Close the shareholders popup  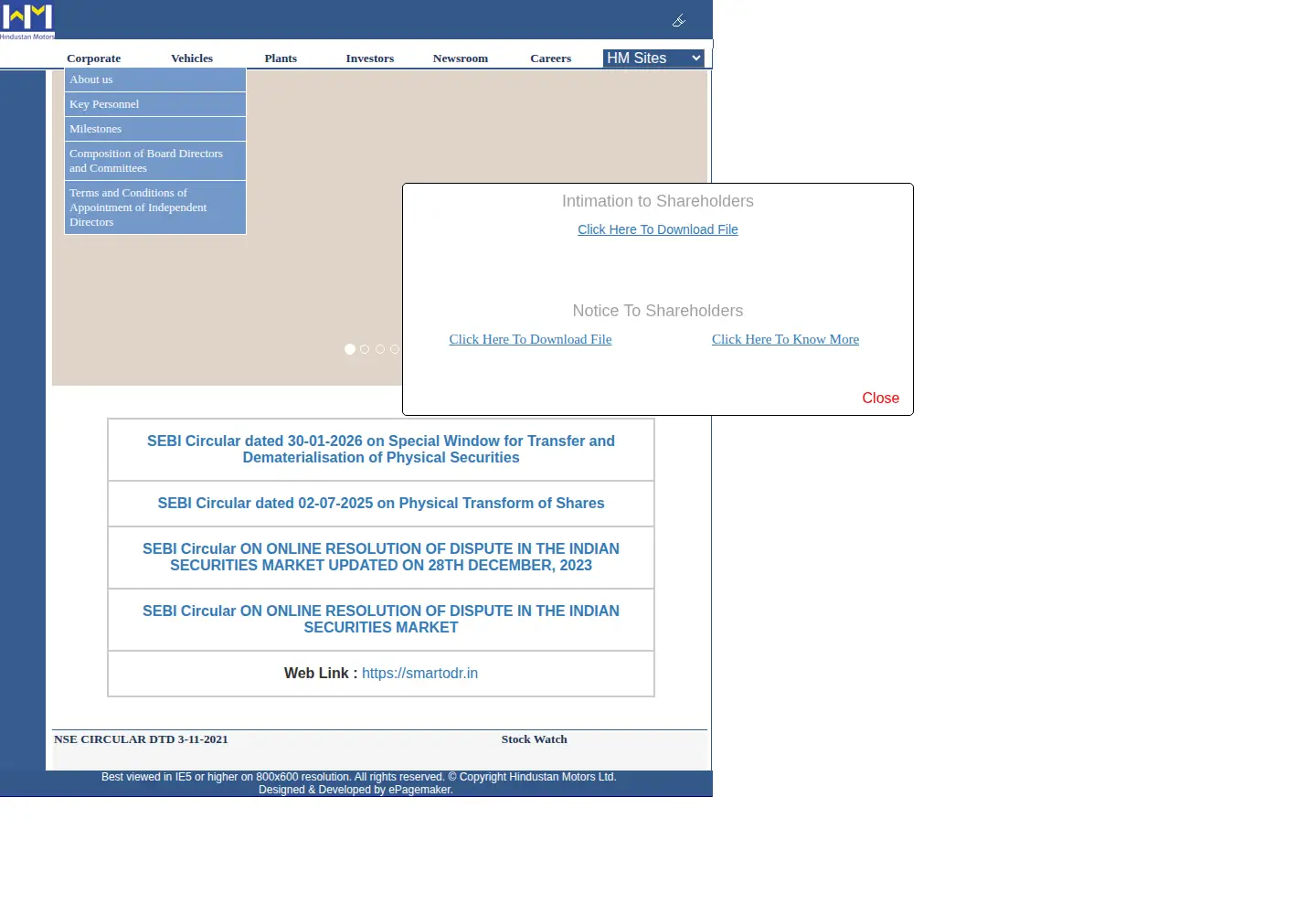tap(881, 399)
